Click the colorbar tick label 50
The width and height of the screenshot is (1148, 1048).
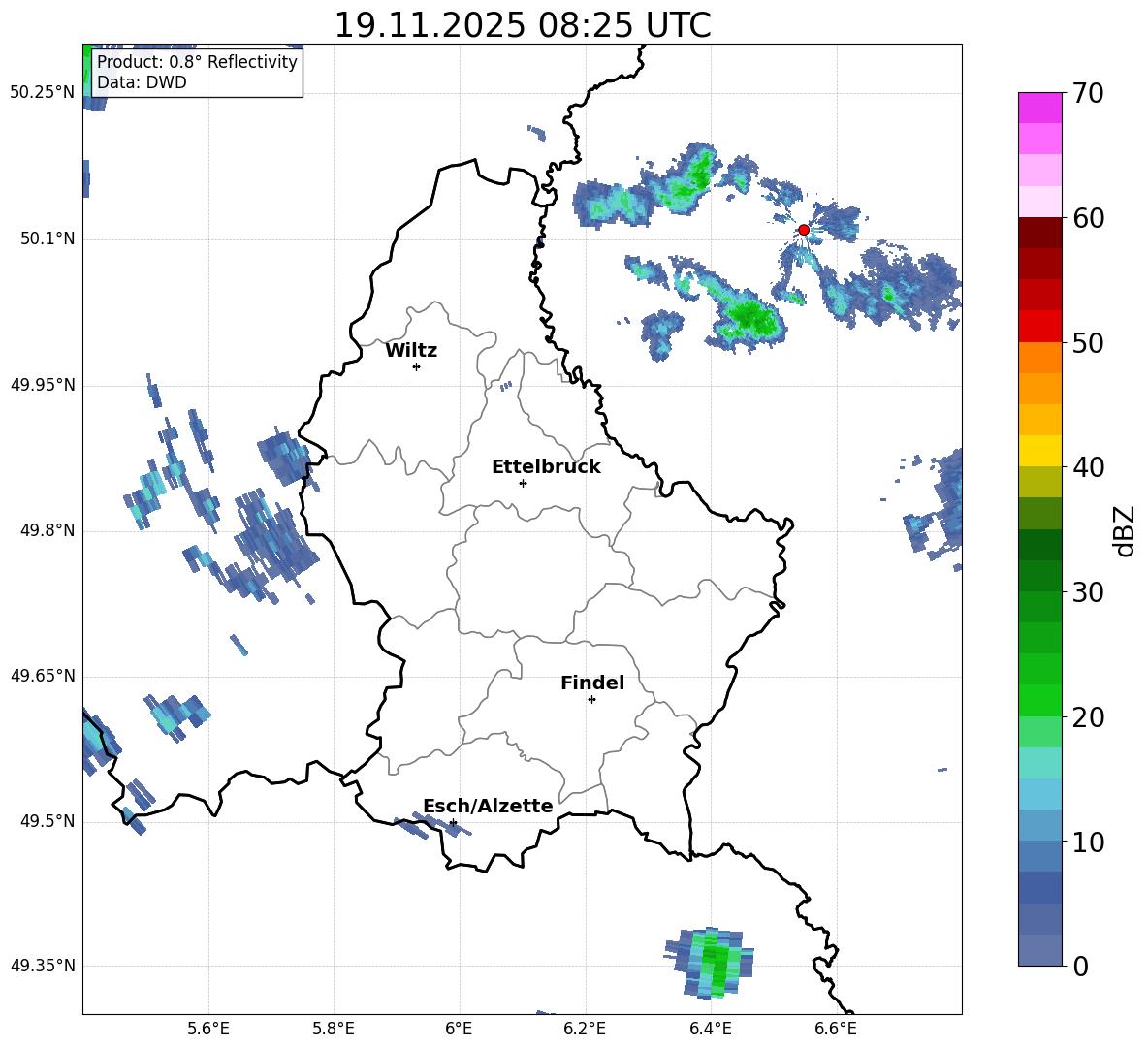click(x=1088, y=343)
